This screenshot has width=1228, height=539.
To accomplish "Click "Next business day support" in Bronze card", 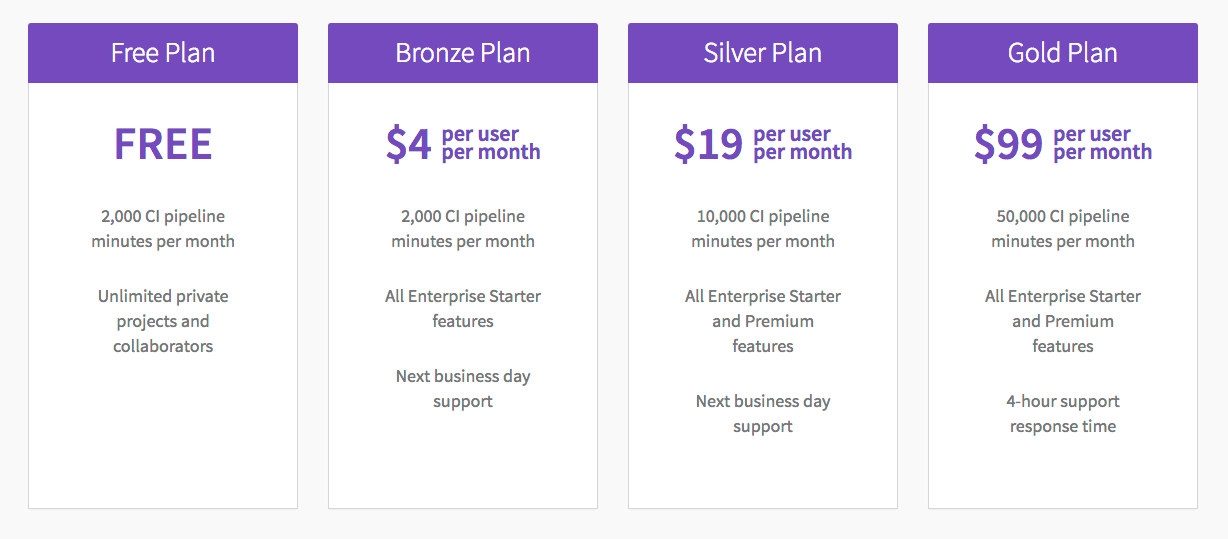I will pos(463,388).
